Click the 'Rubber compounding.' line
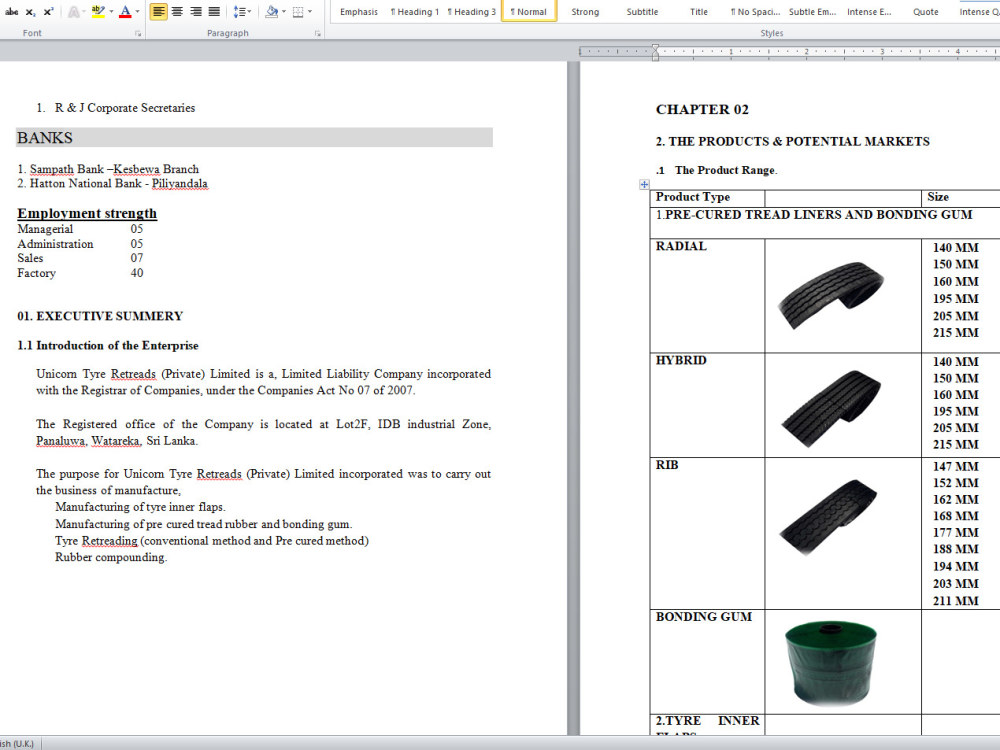 click(x=110, y=557)
